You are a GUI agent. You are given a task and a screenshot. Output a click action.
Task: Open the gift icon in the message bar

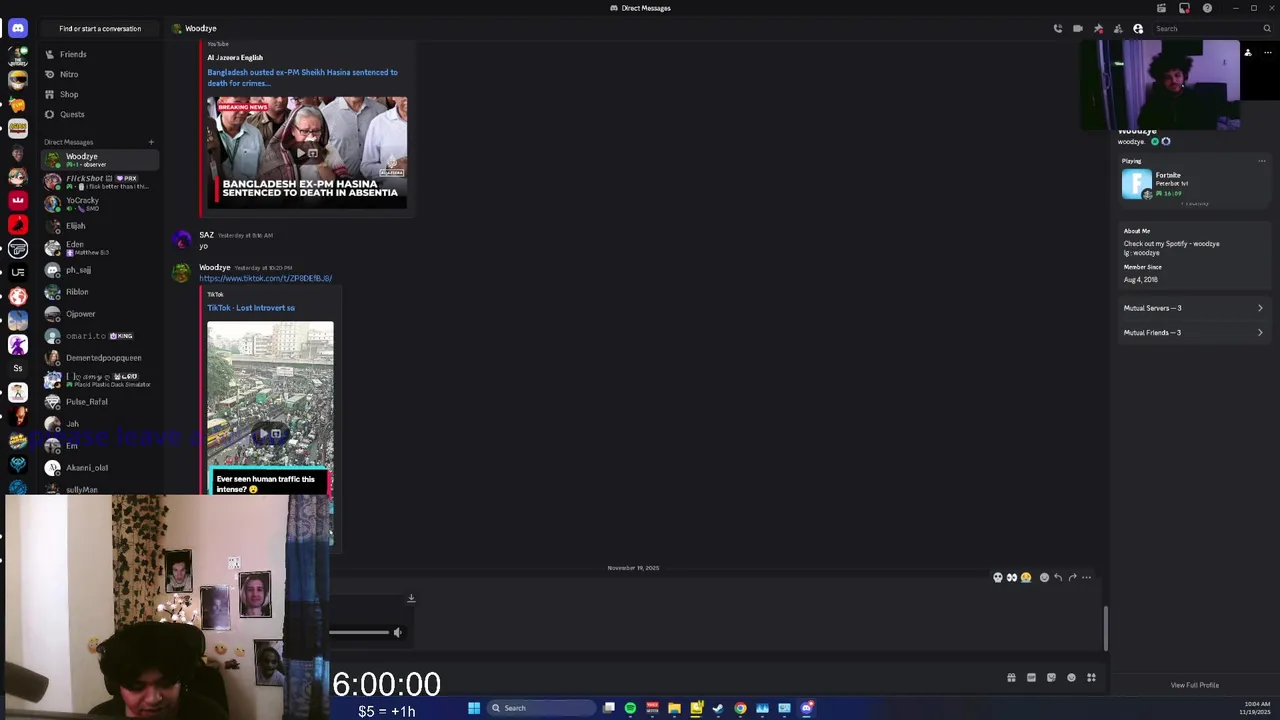[1011, 677]
